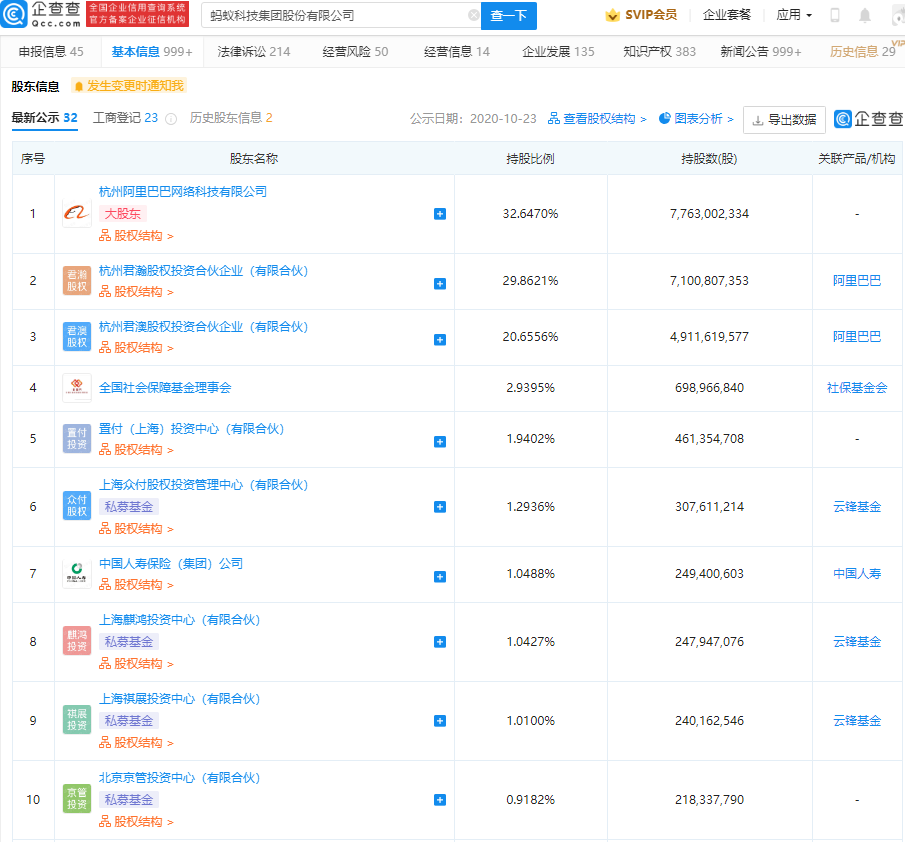Click the 中国人寿 company logo
The image size is (905, 842).
pos(77,574)
